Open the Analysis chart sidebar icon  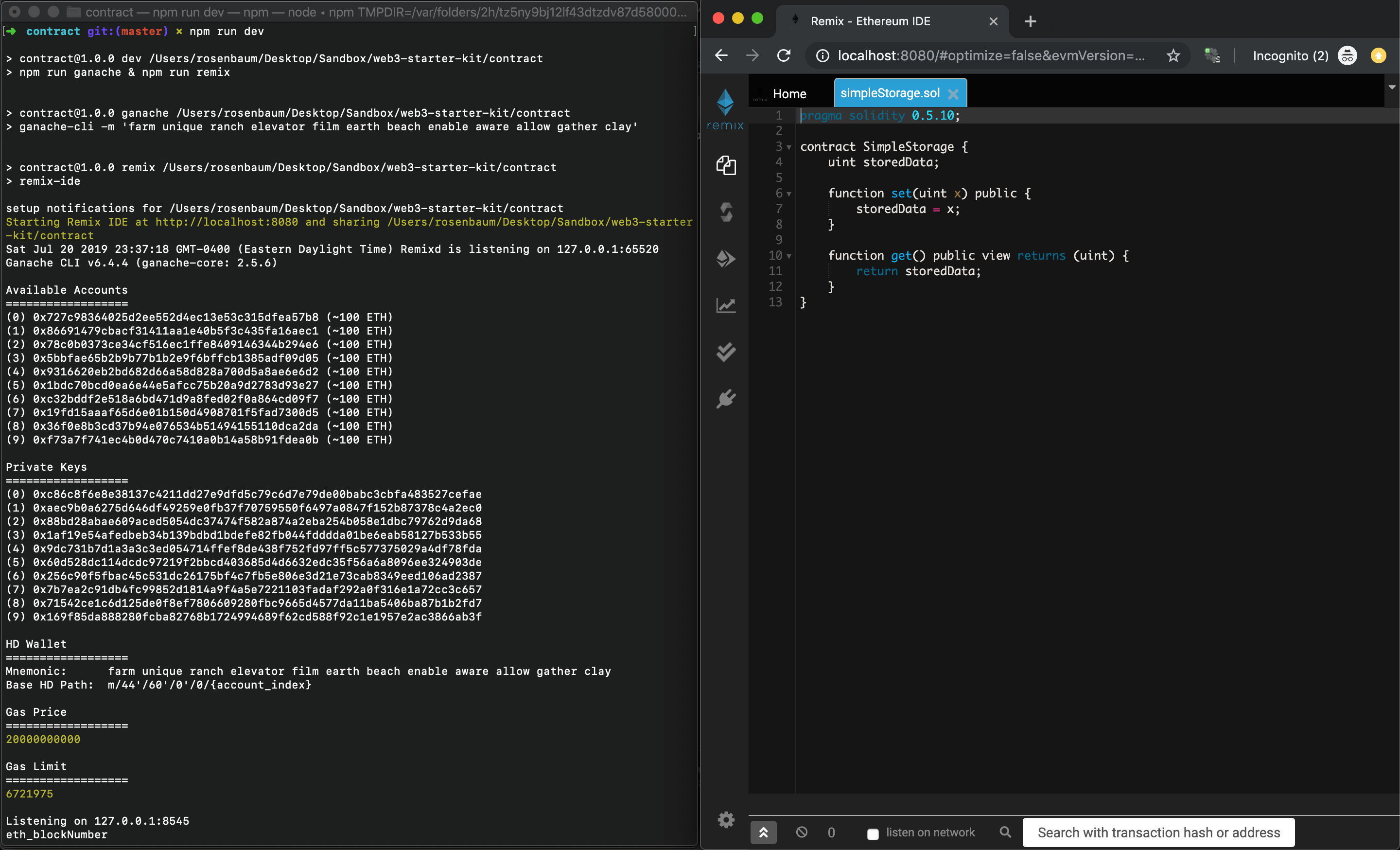coord(726,306)
